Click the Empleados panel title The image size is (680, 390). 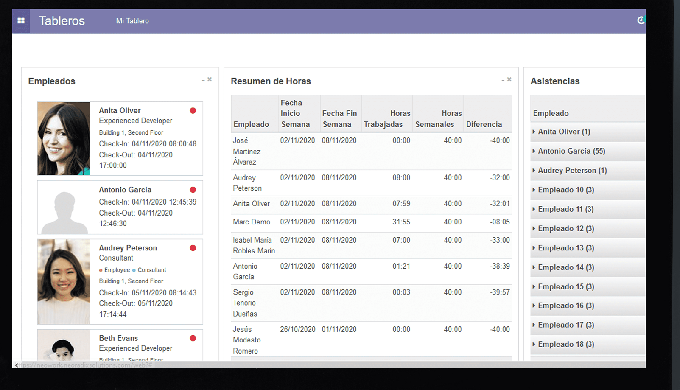pos(52,81)
